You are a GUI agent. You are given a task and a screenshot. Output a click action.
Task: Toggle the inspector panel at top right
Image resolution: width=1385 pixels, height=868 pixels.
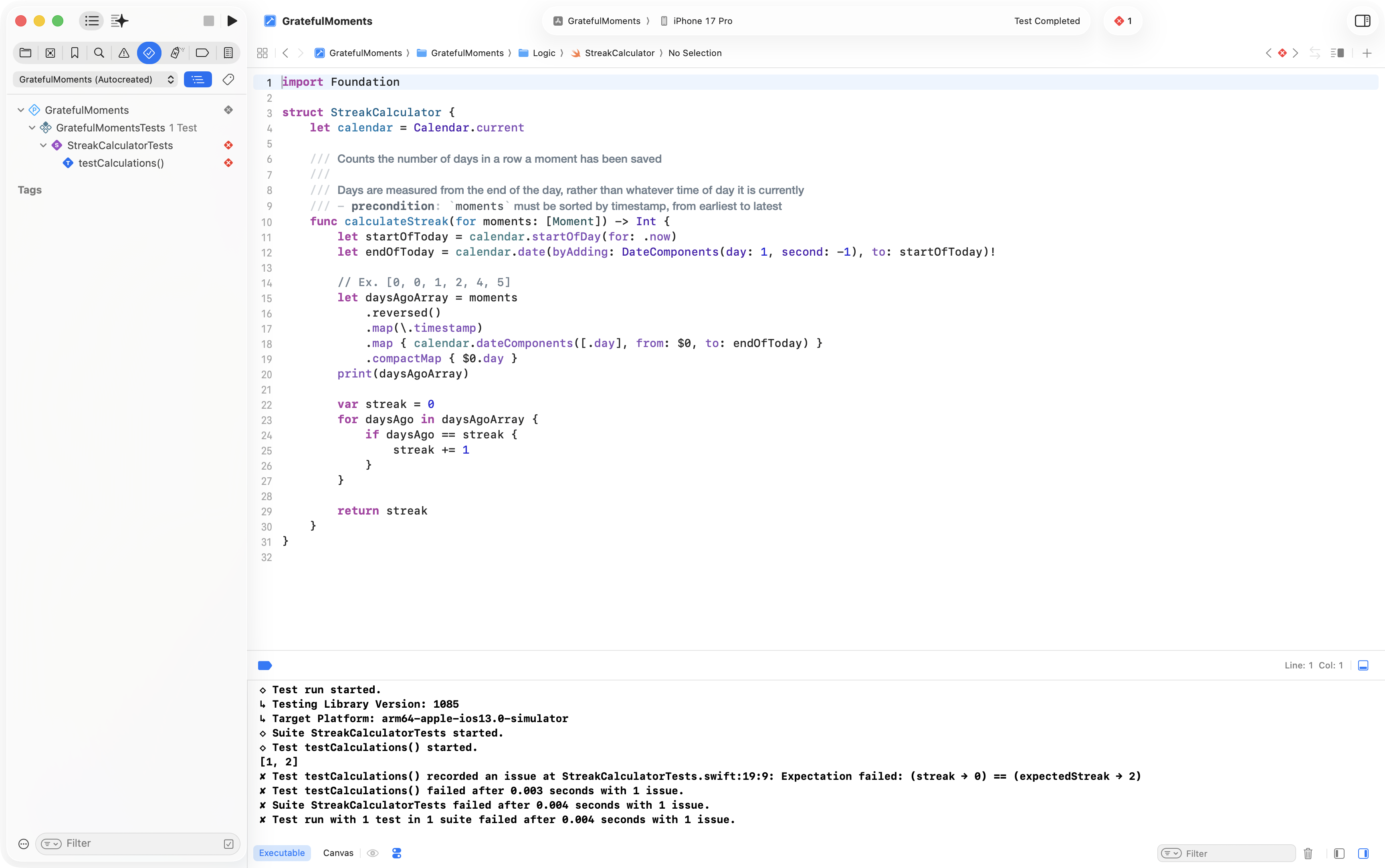click(x=1363, y=21)
